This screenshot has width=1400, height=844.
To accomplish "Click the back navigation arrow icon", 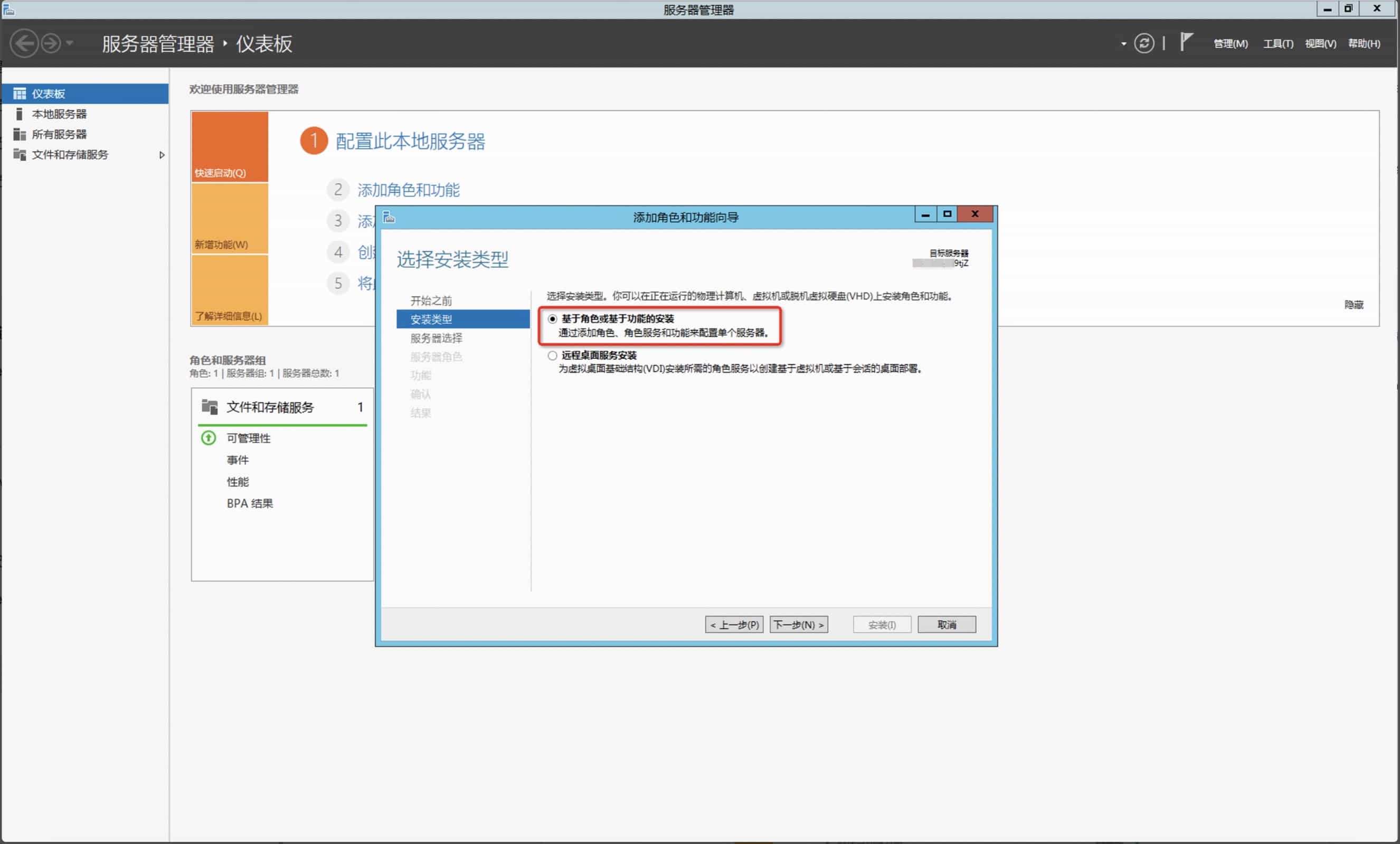I will pos(24,44).
